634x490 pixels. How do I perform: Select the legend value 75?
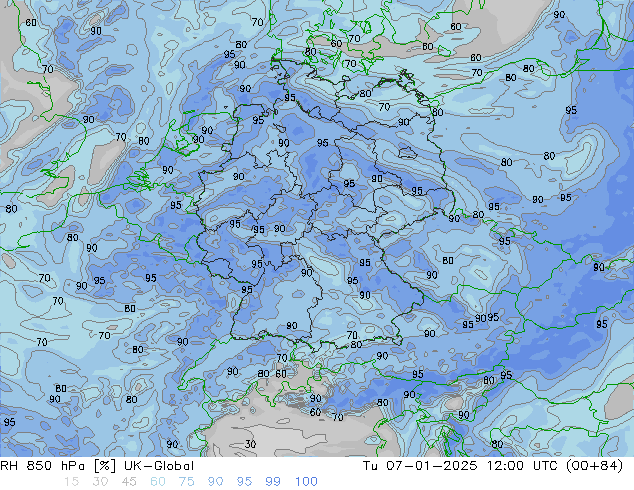pyautogui.click(x=186, y=482)
